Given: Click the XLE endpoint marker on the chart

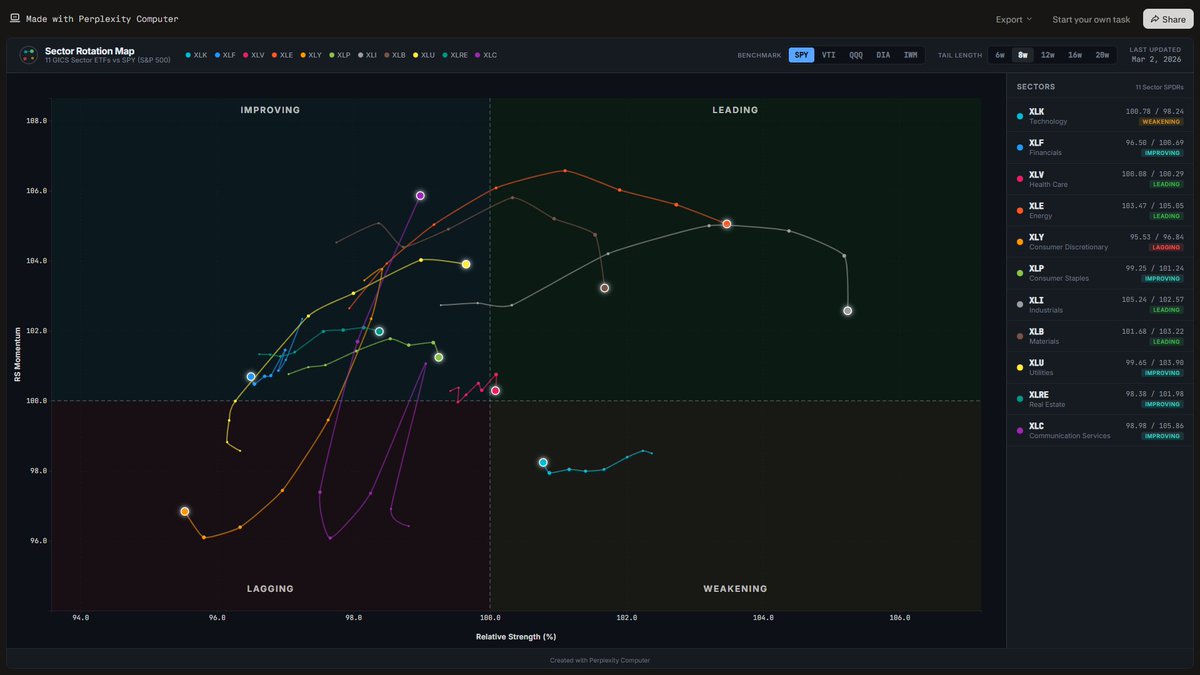Looking at the screenshot, I should click(726, 224).
